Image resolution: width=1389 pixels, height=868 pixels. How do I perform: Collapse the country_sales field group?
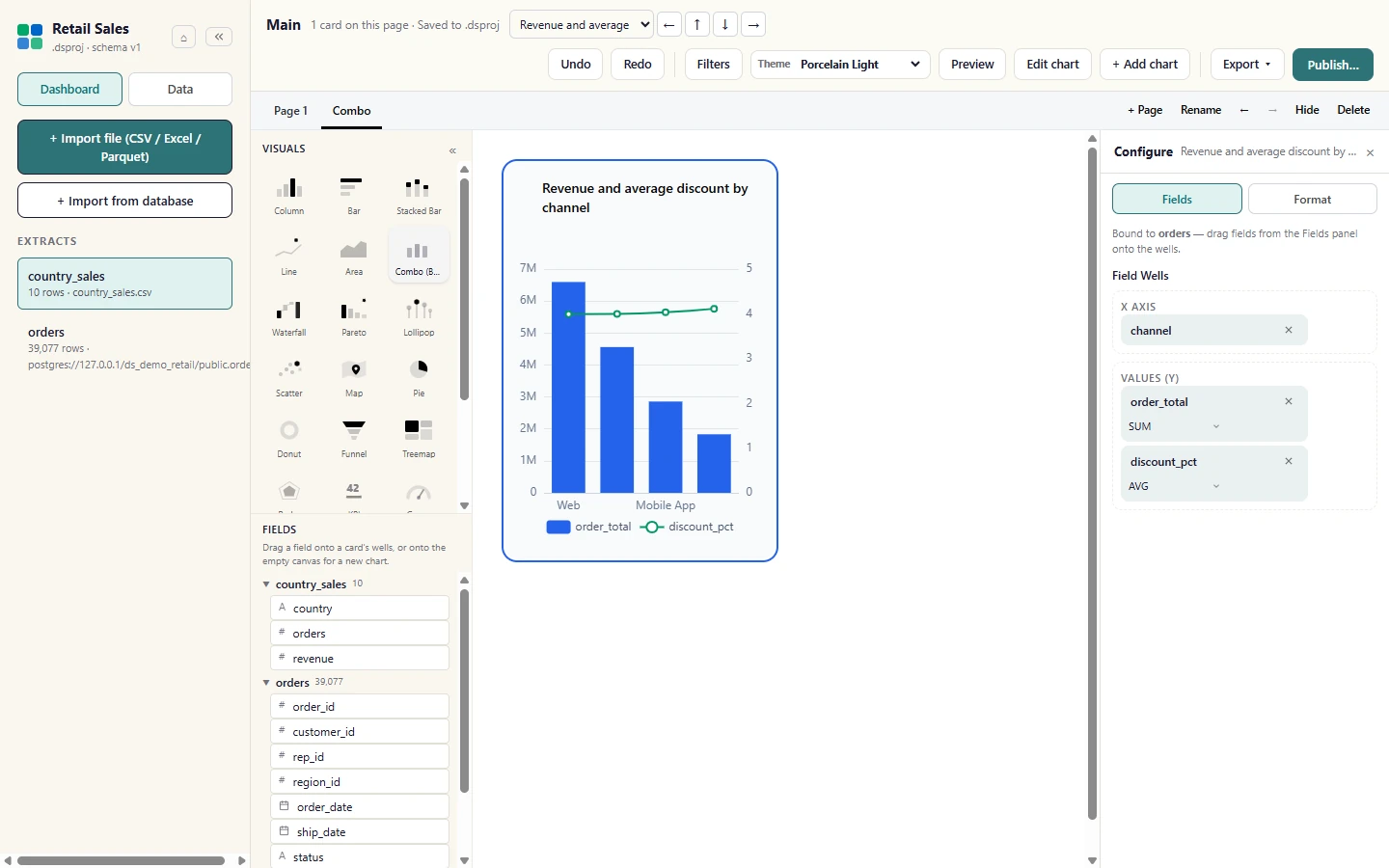266,584
